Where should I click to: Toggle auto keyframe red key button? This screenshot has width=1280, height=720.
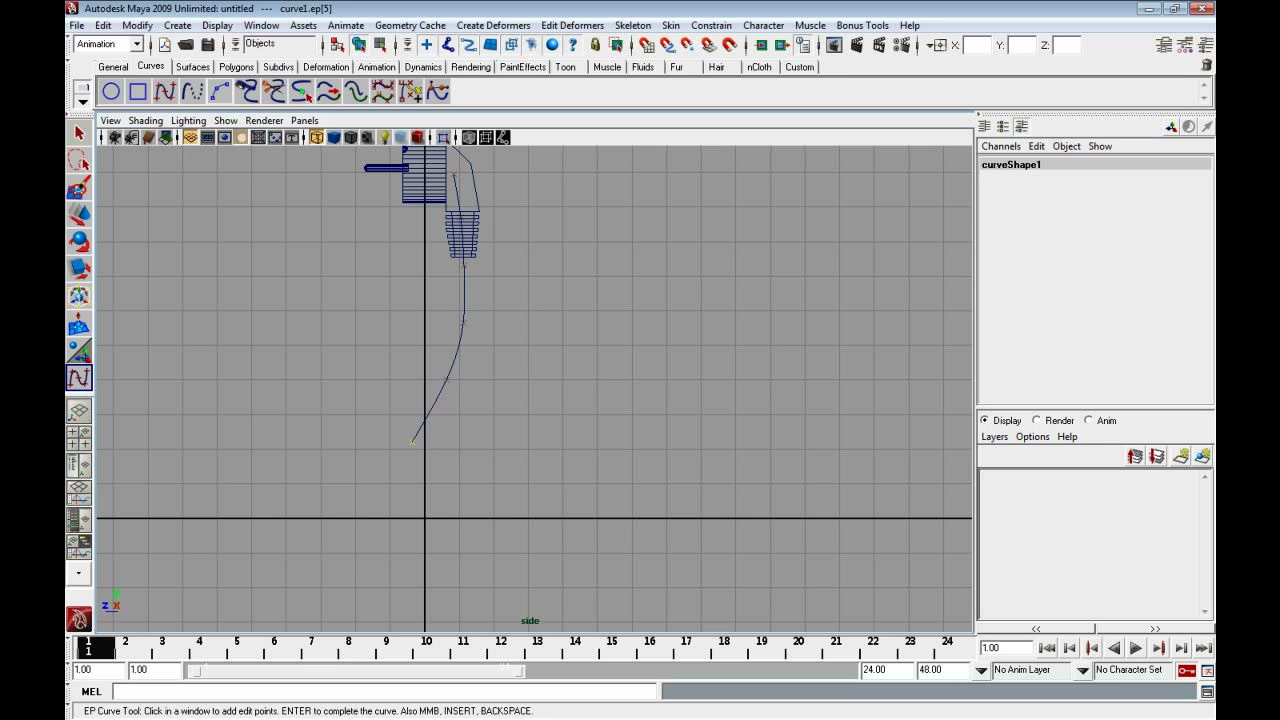click(x=1187, y=670)
